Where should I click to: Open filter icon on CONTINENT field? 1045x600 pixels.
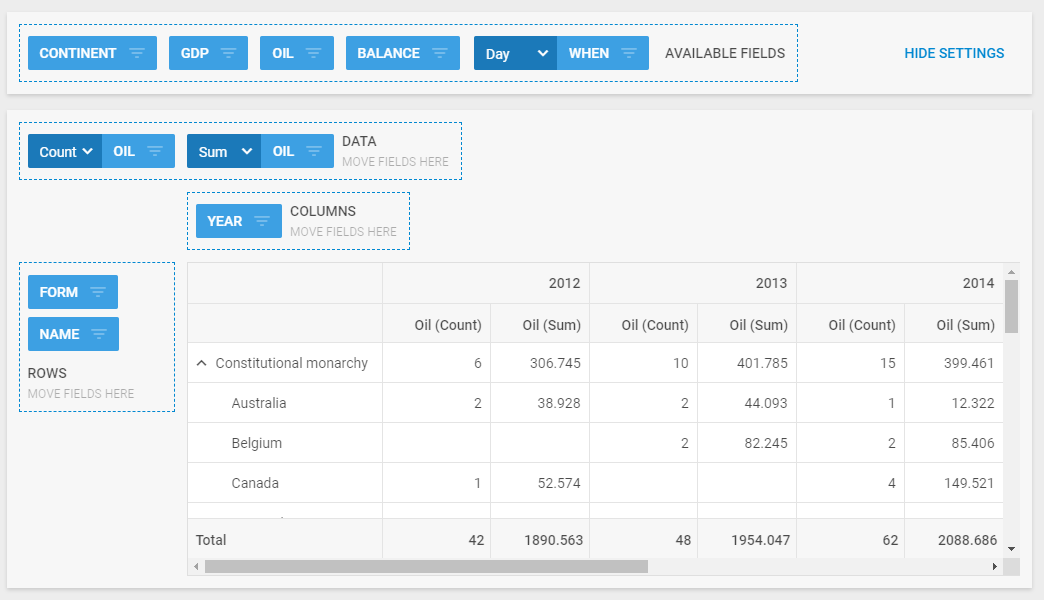(x=137, y=53)
